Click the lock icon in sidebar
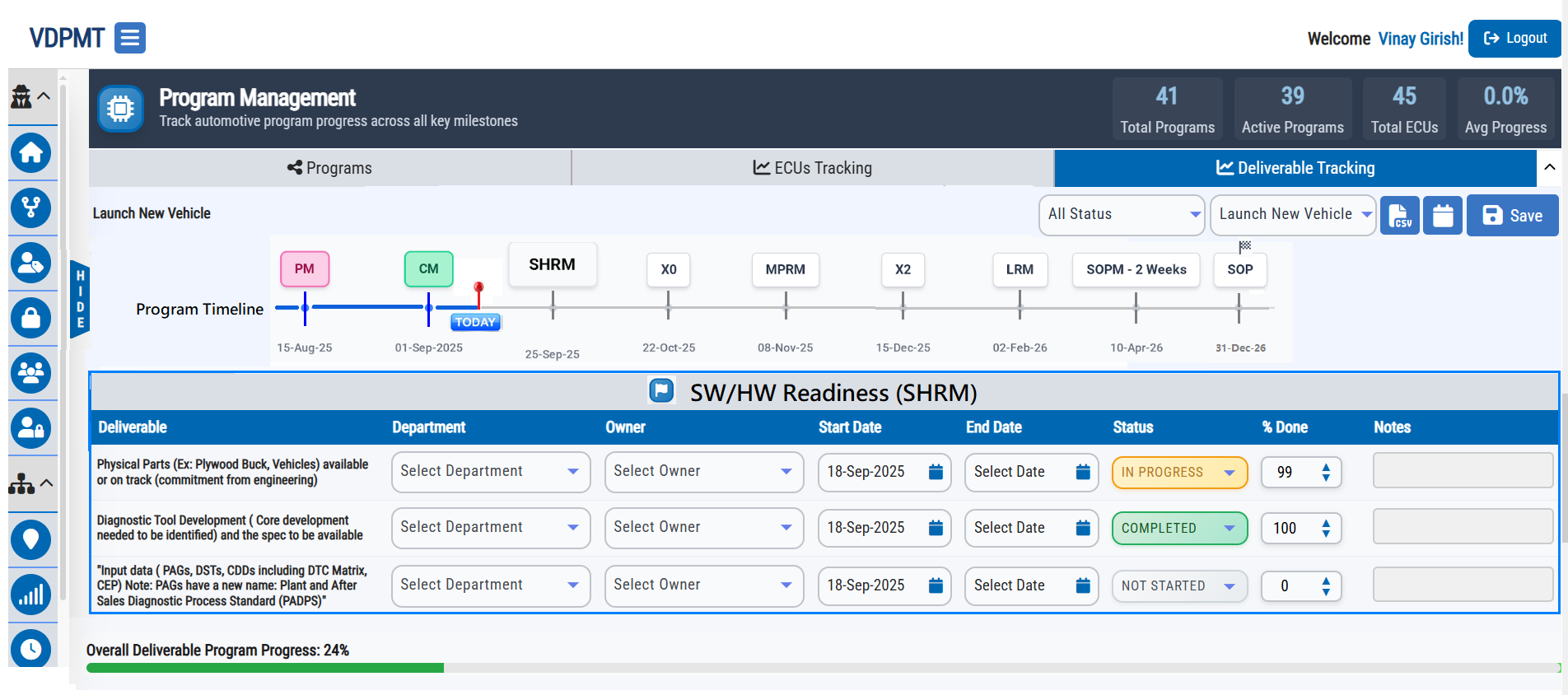The width and height of the screenshot is (1568, 695). point(31,318)
